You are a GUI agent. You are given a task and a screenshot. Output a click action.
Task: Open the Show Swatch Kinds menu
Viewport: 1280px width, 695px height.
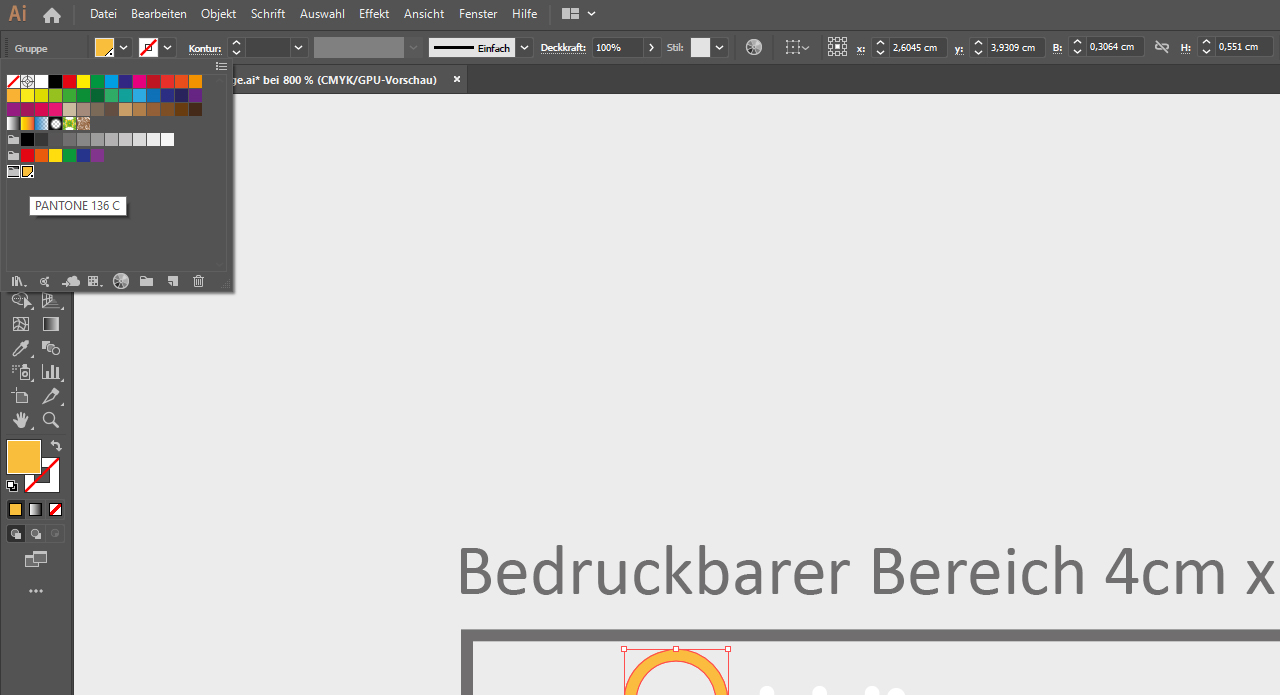(95, 281)
